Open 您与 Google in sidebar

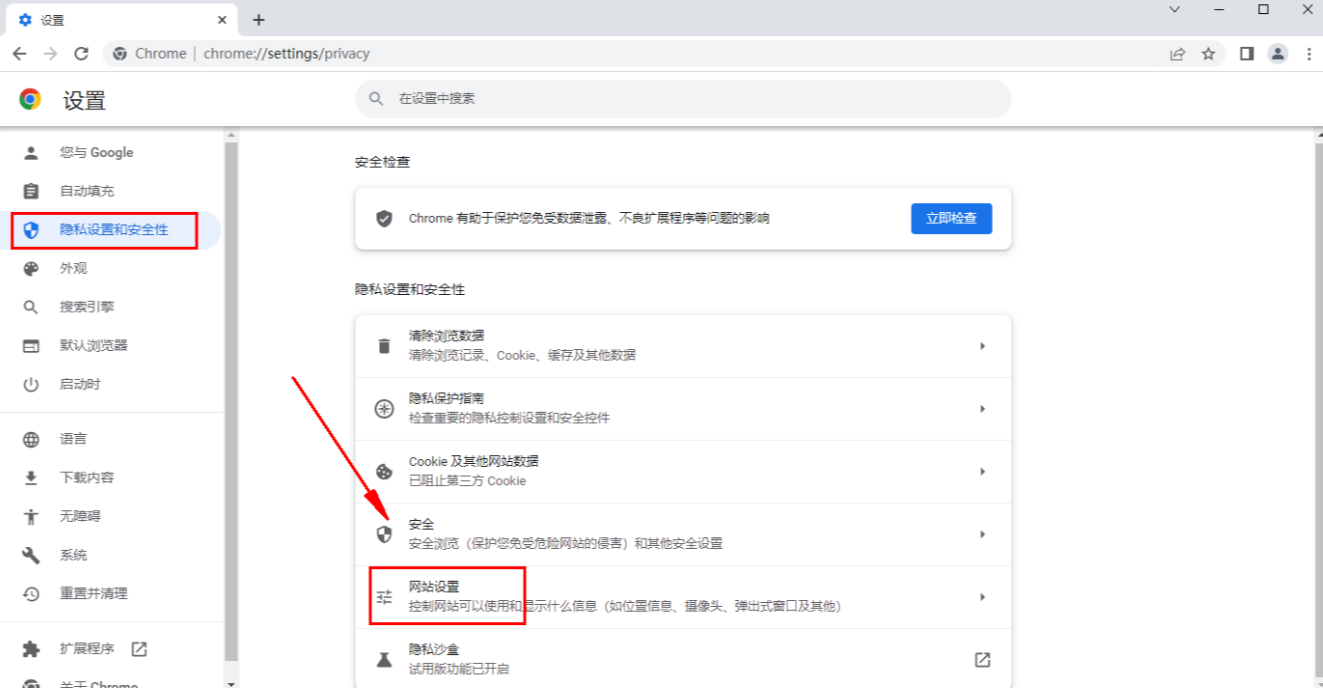pos(111,152)
